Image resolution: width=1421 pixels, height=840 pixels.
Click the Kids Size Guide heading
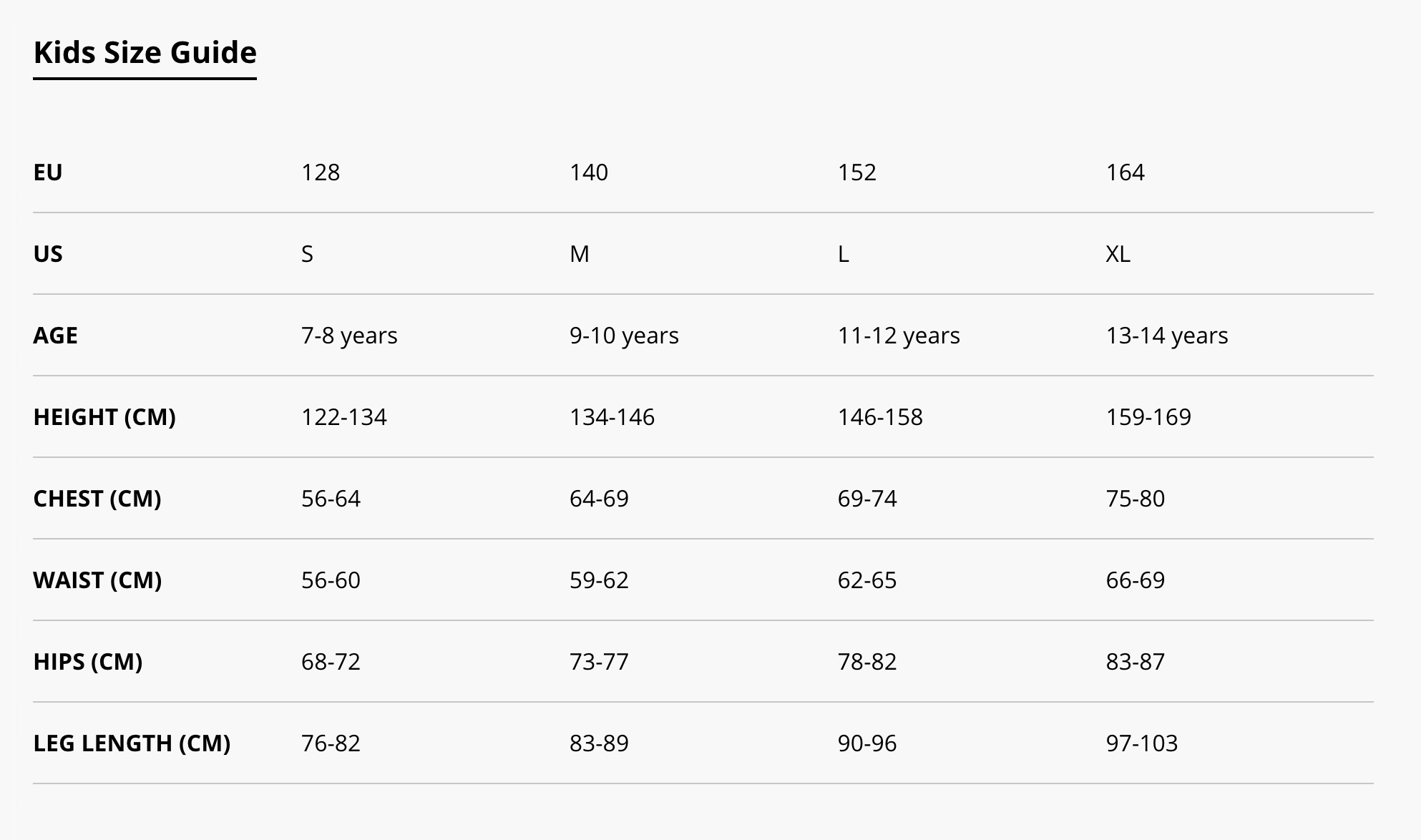pos(145,53)
